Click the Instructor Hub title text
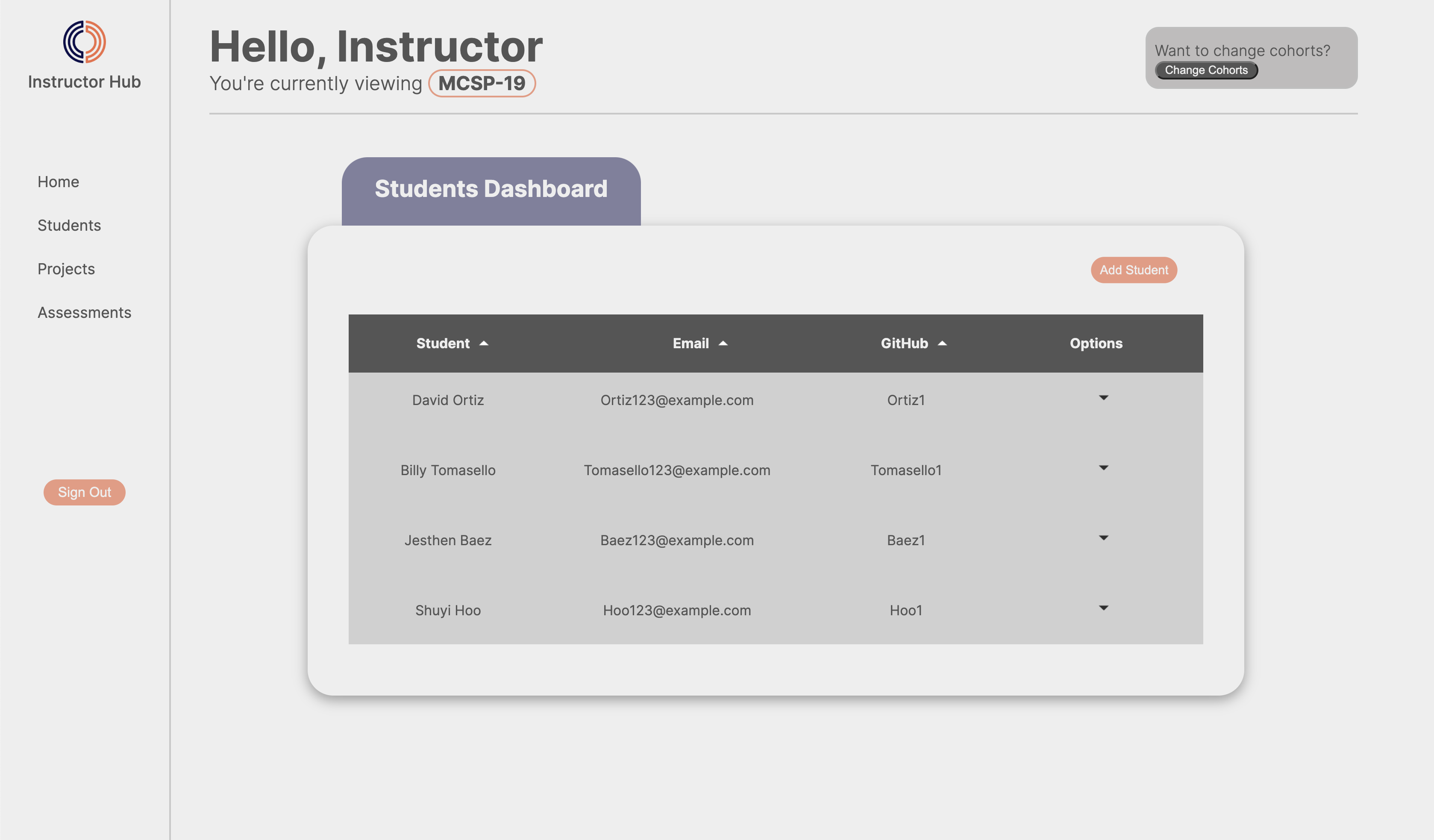The width and height of the screenshot is (1434, 840). click(84, 82)
